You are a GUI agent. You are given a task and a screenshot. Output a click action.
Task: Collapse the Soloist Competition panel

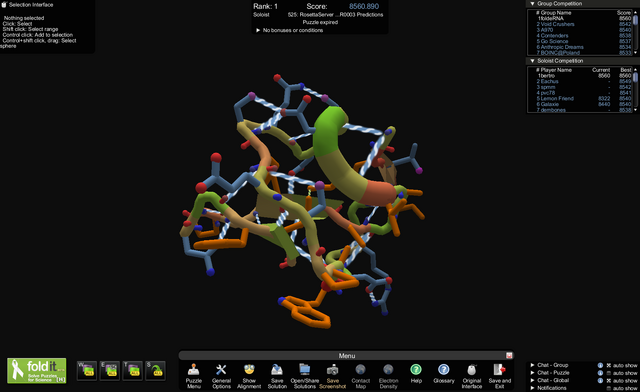532,61
